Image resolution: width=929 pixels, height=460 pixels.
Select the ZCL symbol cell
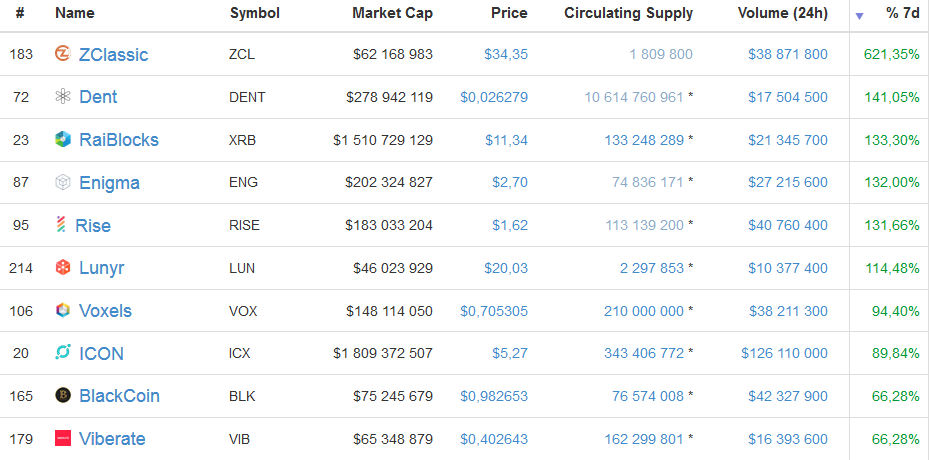pyautogui.click(x=242, y=55)
